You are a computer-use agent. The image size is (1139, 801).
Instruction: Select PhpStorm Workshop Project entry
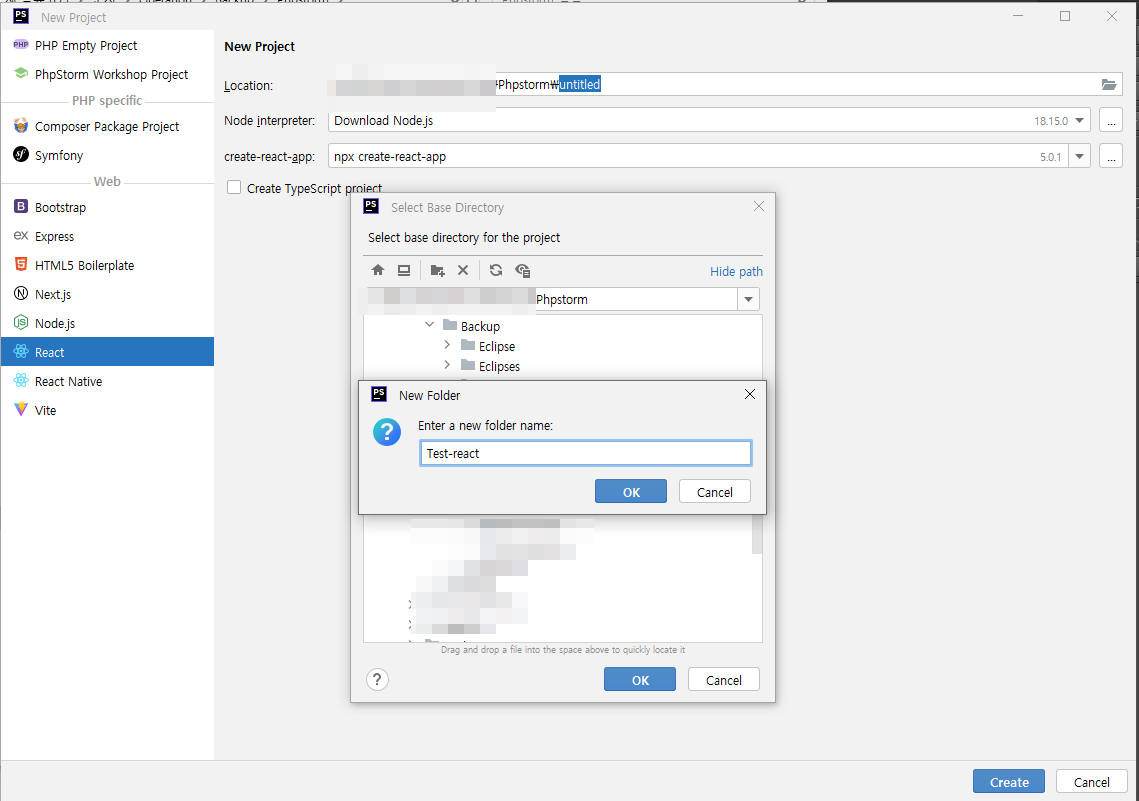pyautogui.click(x=108, y=74)
